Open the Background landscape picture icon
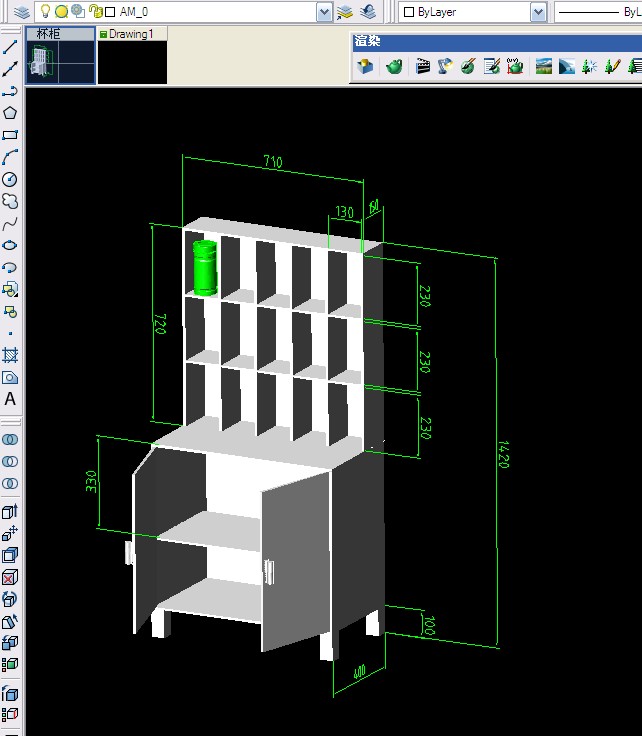The width and height of the screenshot is (642, 736). (543, 66)
